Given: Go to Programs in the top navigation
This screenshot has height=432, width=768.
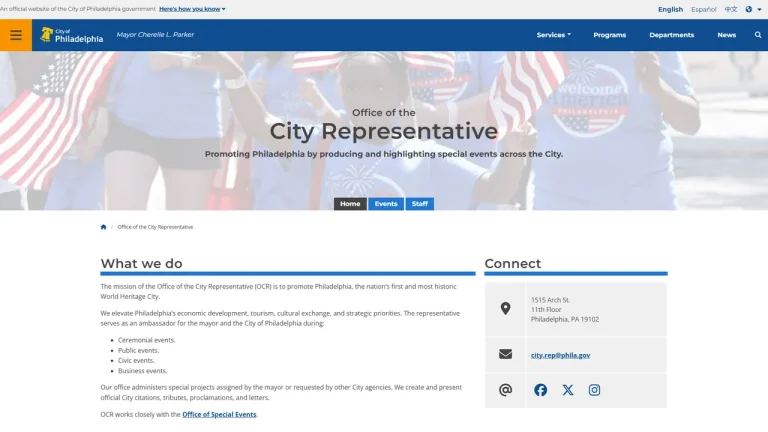Looking at the screenshot, I should tap(609, 35).
